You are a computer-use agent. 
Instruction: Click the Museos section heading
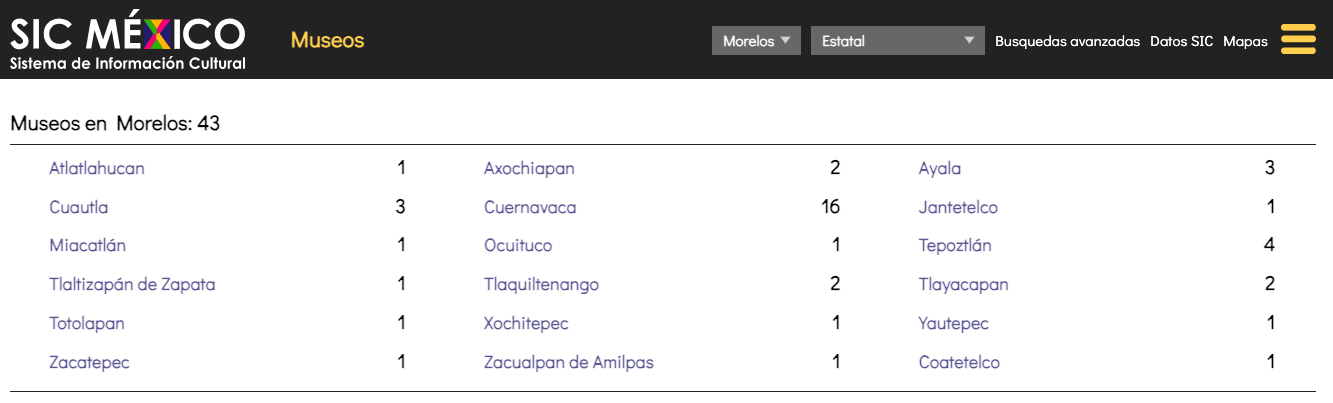[327, 40]
